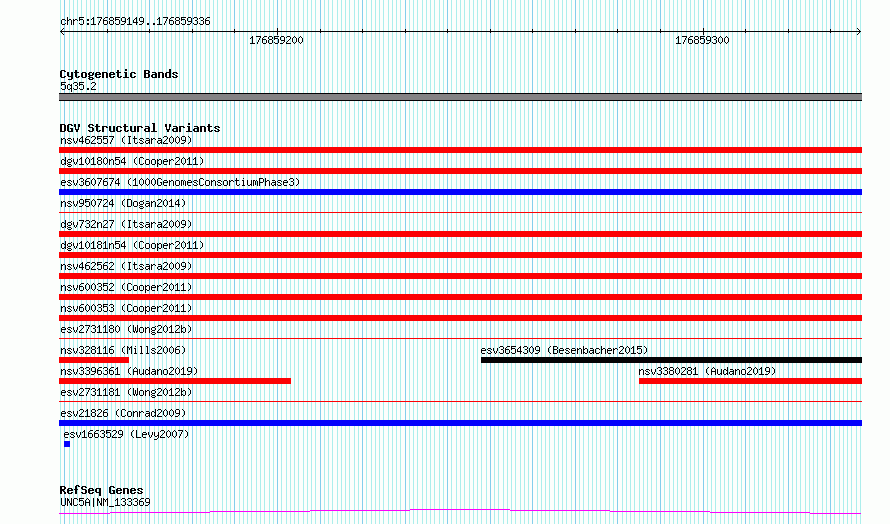Open the nsv600353 (Cooper2011) label
This screenshot has width=890, height=524.
tap(126, 308)
